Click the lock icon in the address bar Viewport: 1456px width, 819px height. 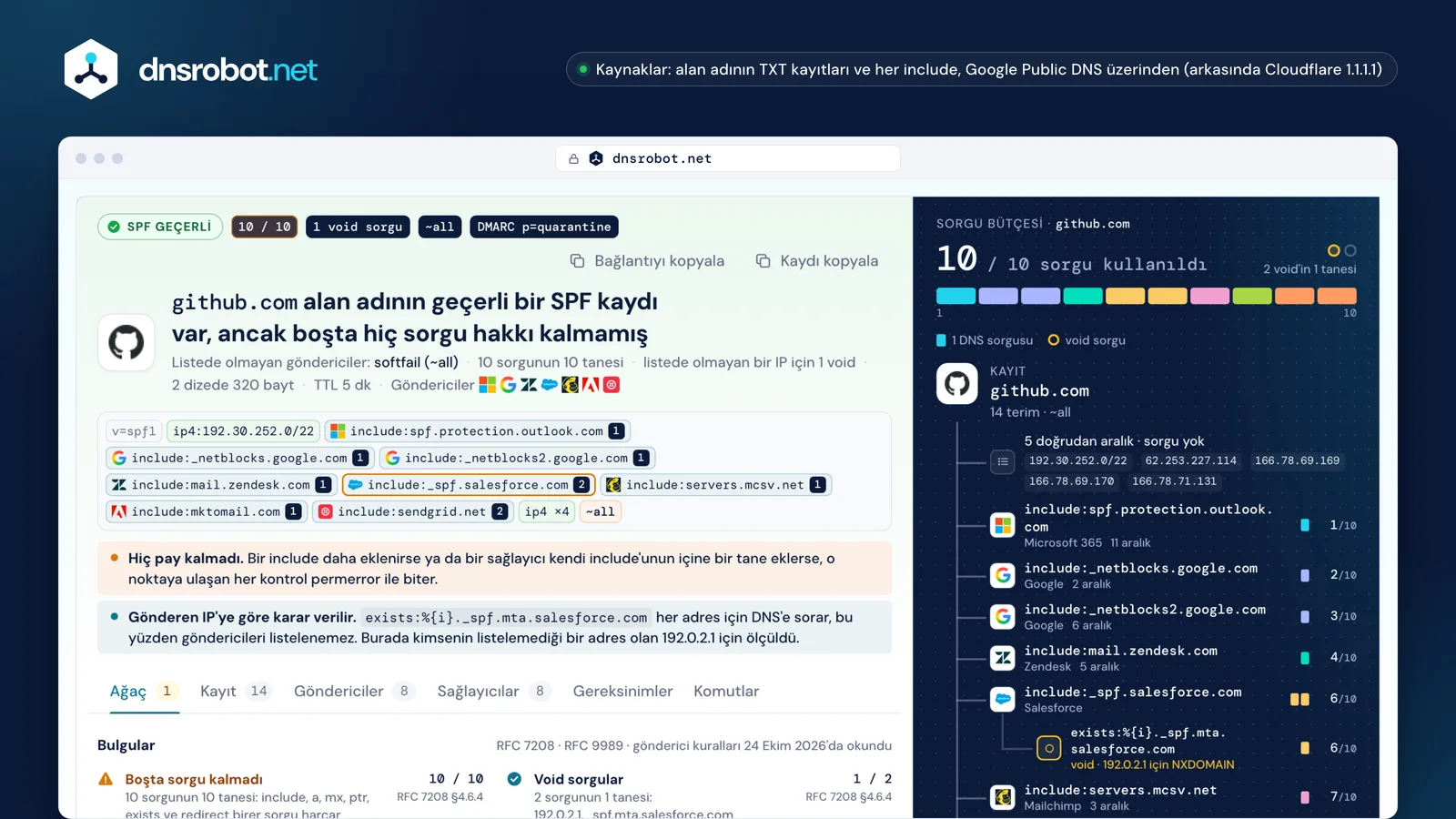pyautogui.click(x=573, y=158)
